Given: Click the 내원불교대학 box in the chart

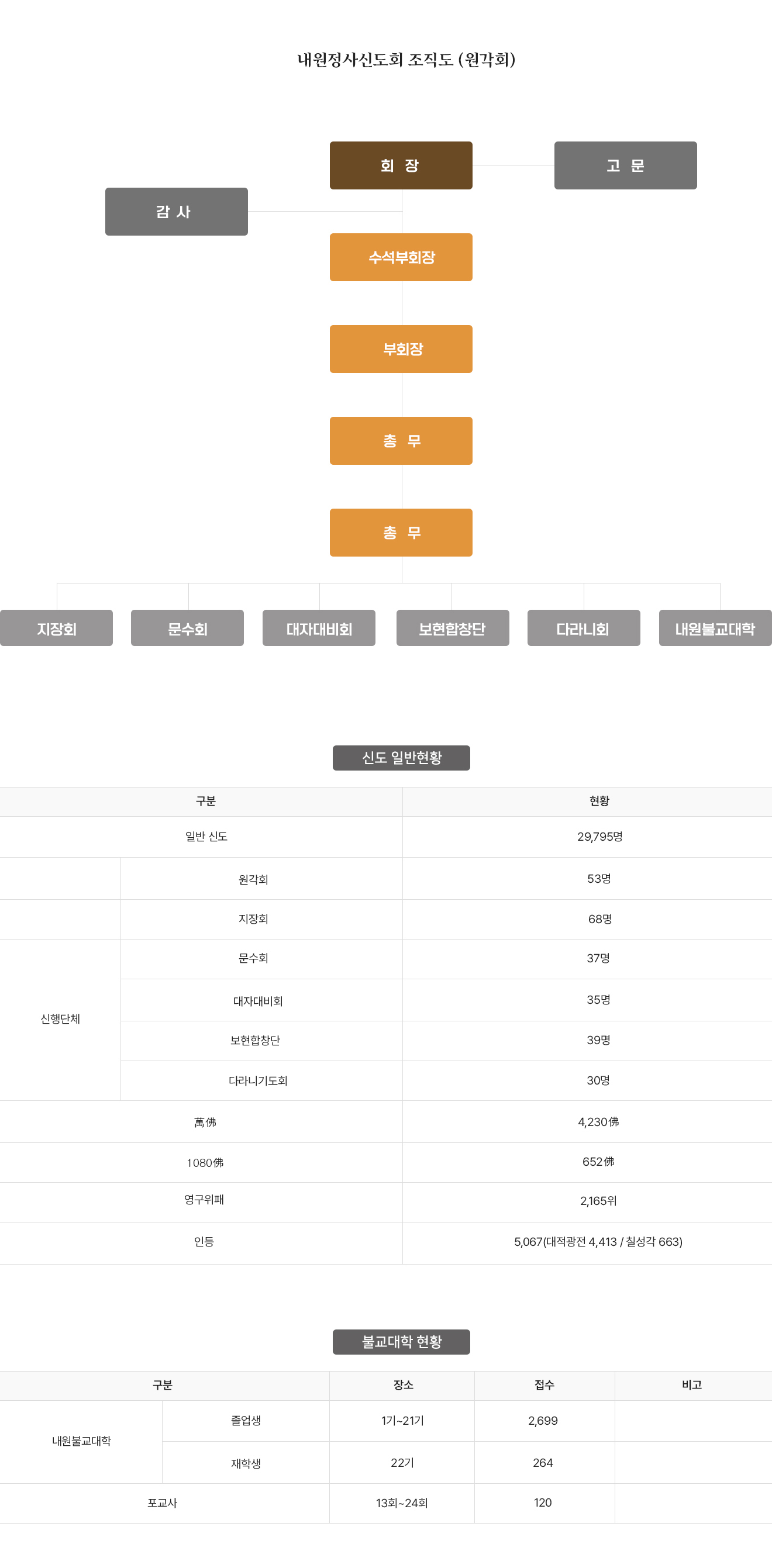Looking at the screenshot, I should click(x=715, y=628).
